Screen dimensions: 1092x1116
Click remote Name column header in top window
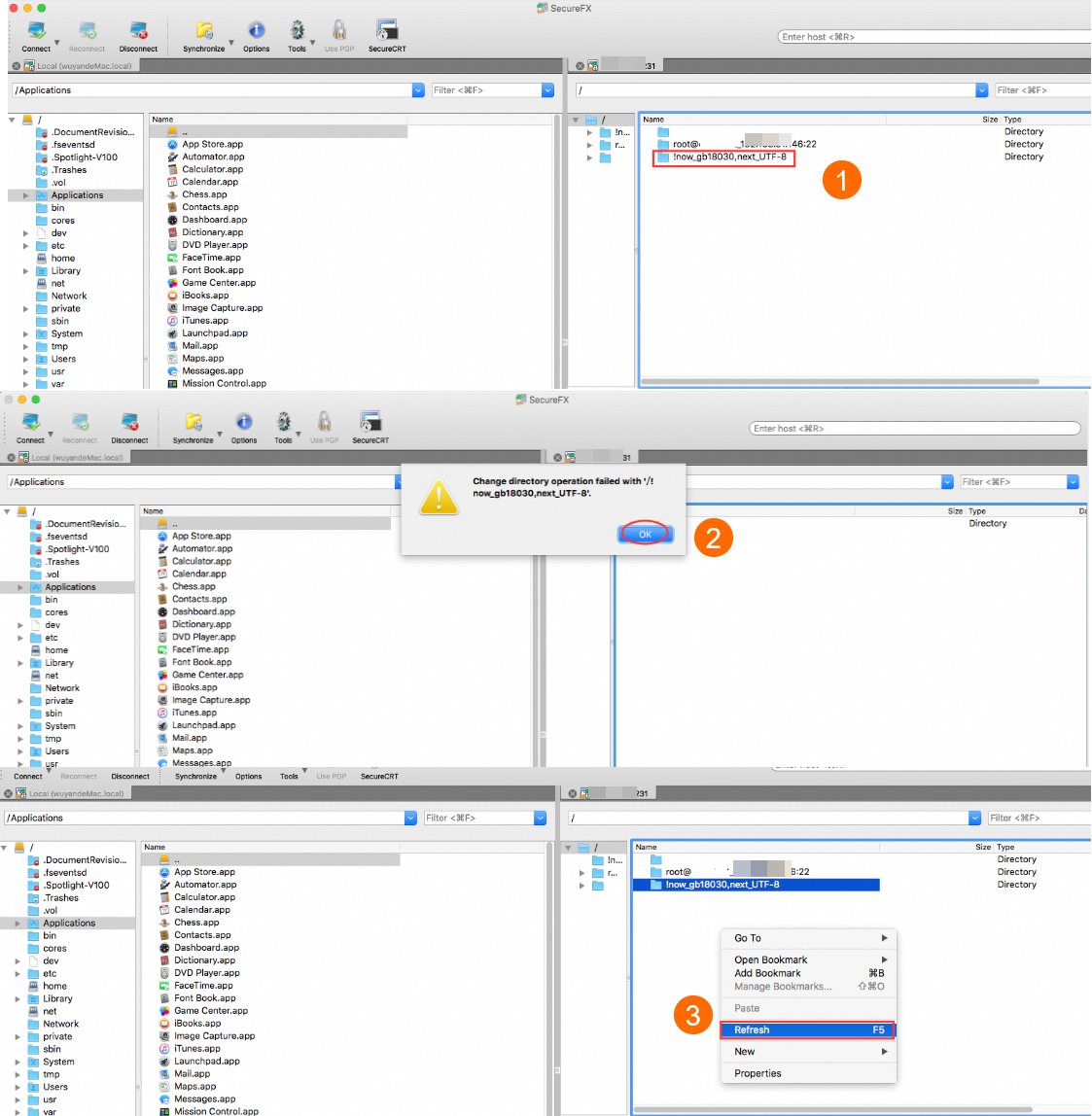(652, 120)
